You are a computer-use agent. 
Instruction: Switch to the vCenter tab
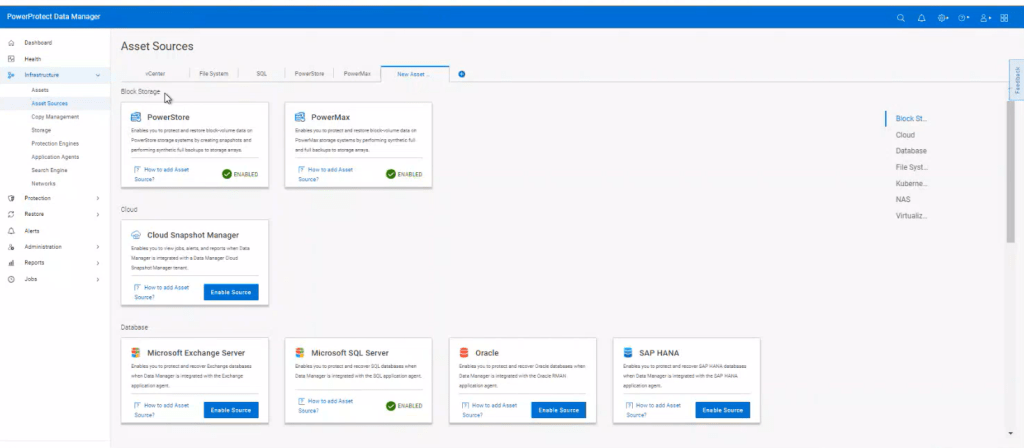155,74
